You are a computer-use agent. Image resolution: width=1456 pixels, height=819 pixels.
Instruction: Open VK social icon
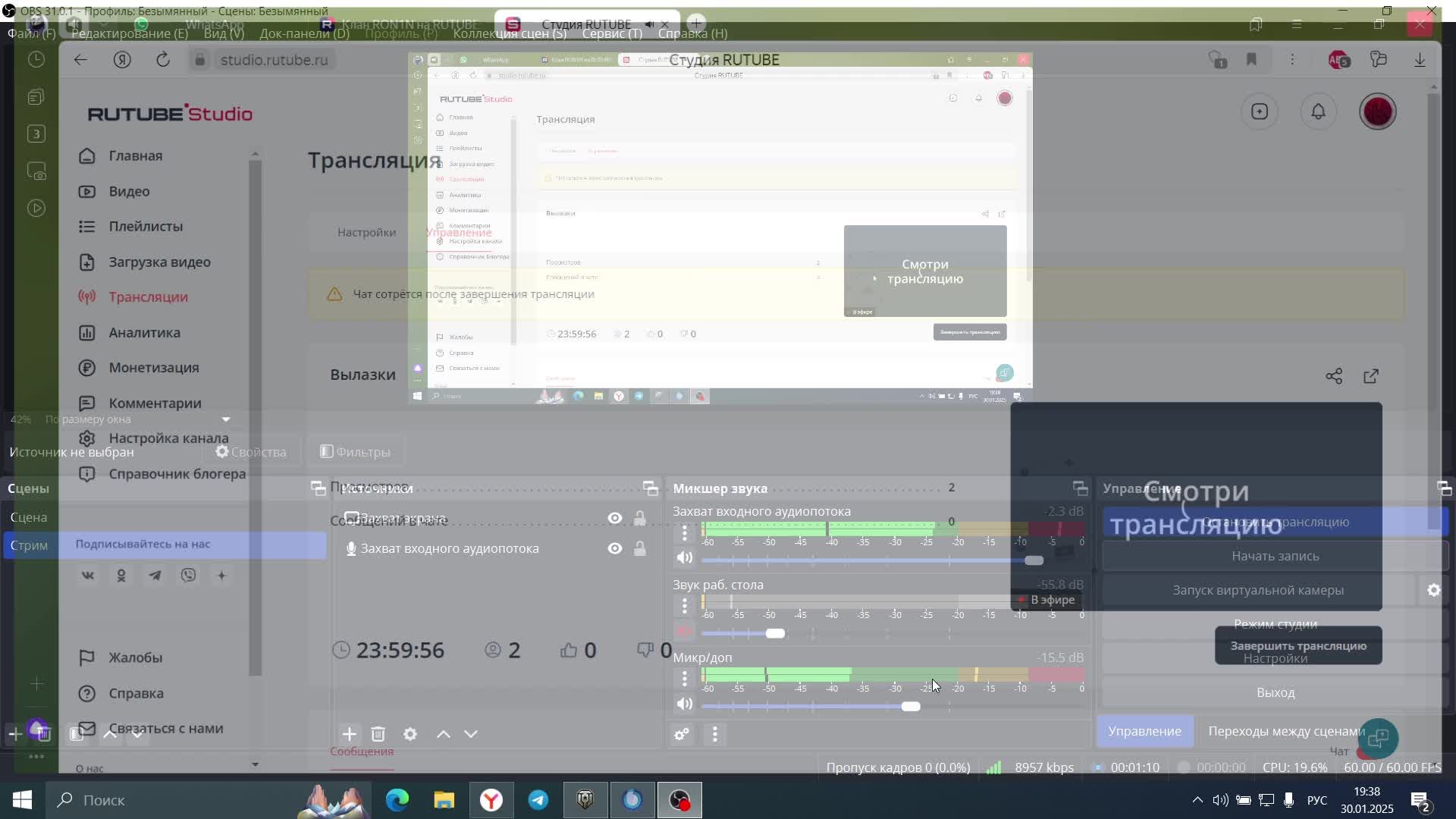pos(88,576)
